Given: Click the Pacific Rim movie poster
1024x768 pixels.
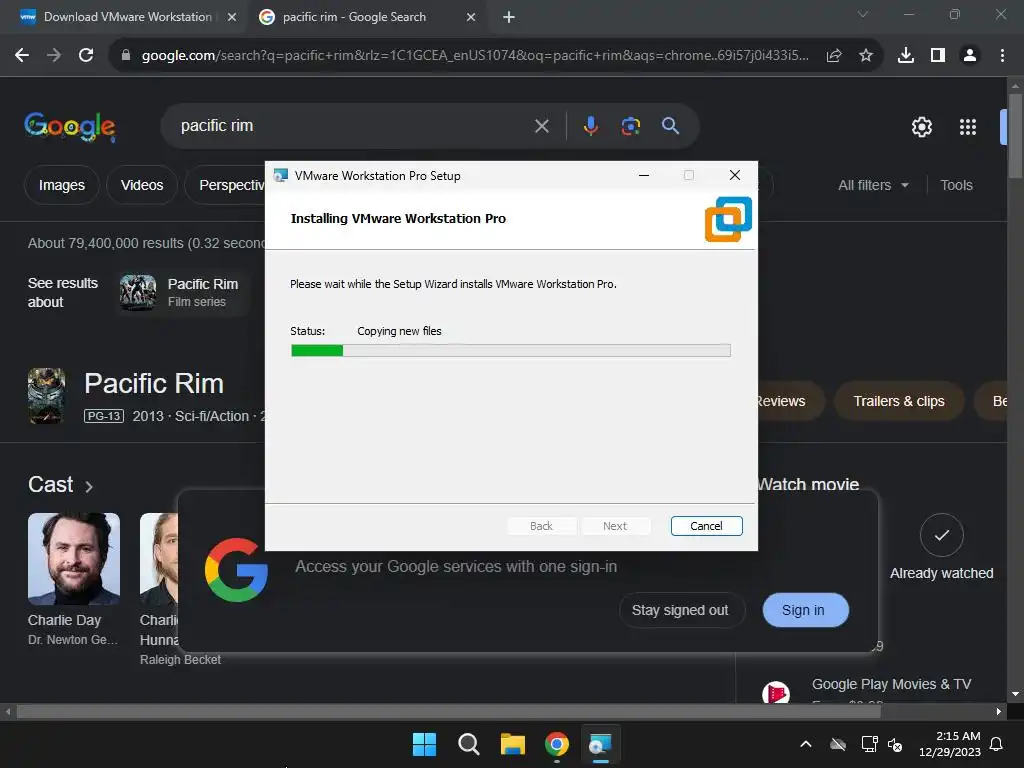Looking at the screenshot, I should tap(46, 396).
